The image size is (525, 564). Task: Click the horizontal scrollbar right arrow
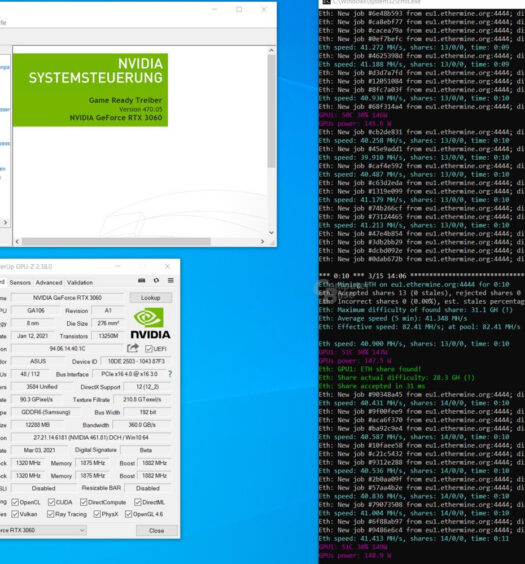point(262,242)
